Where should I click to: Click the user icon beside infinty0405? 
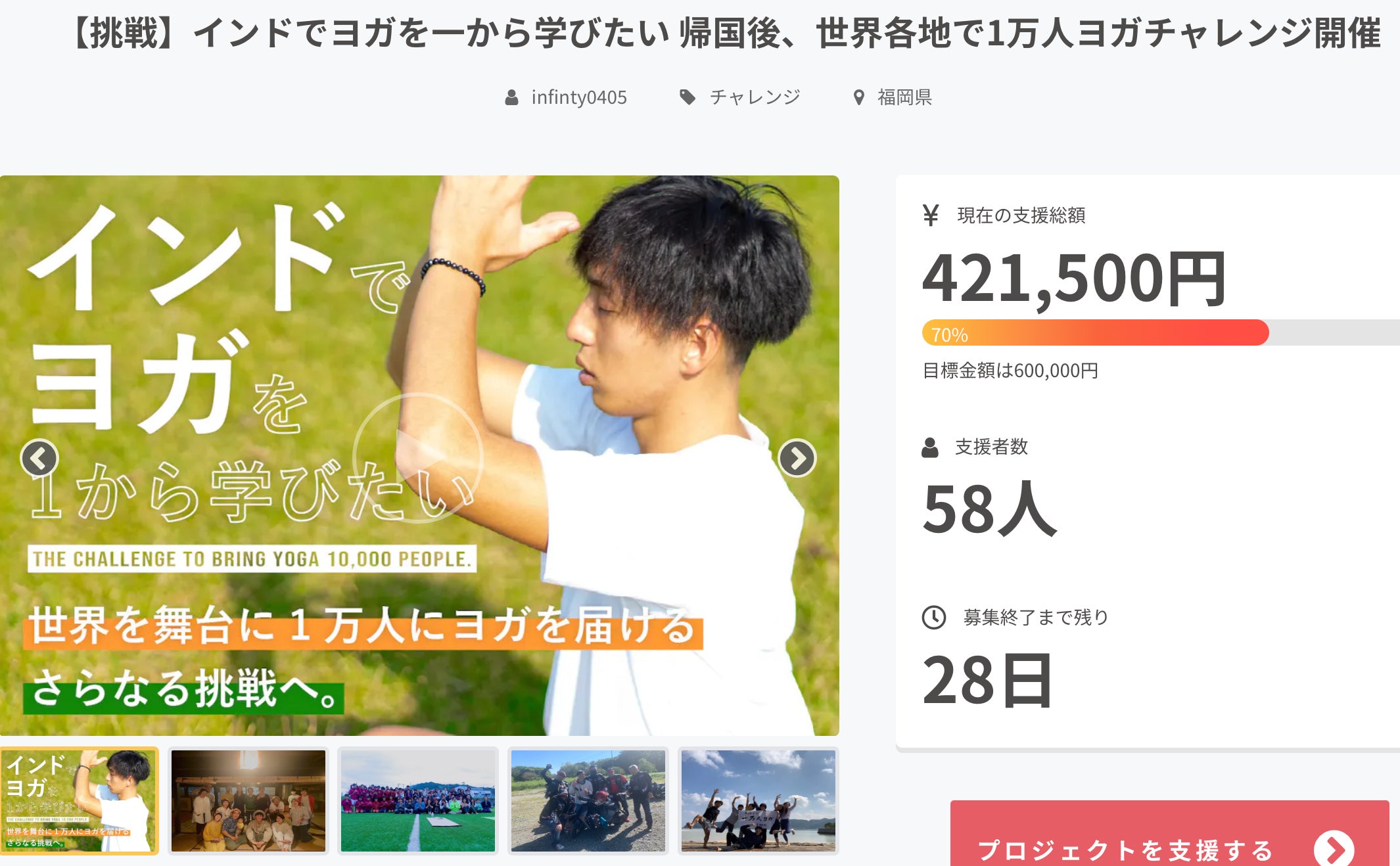511,98
